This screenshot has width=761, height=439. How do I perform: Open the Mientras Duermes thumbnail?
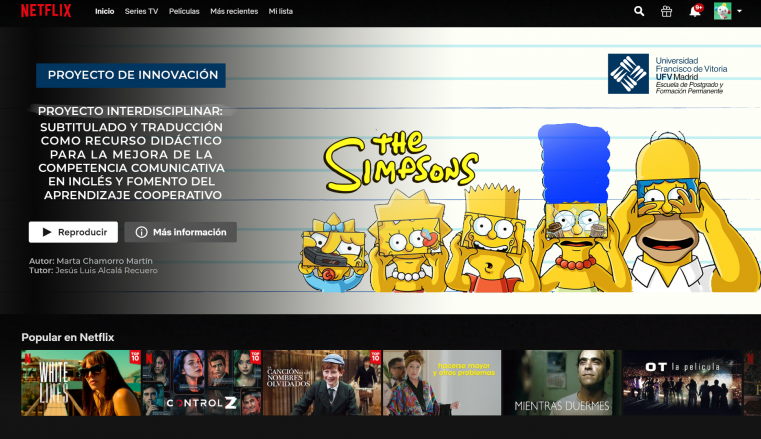(x=562, y=383)
